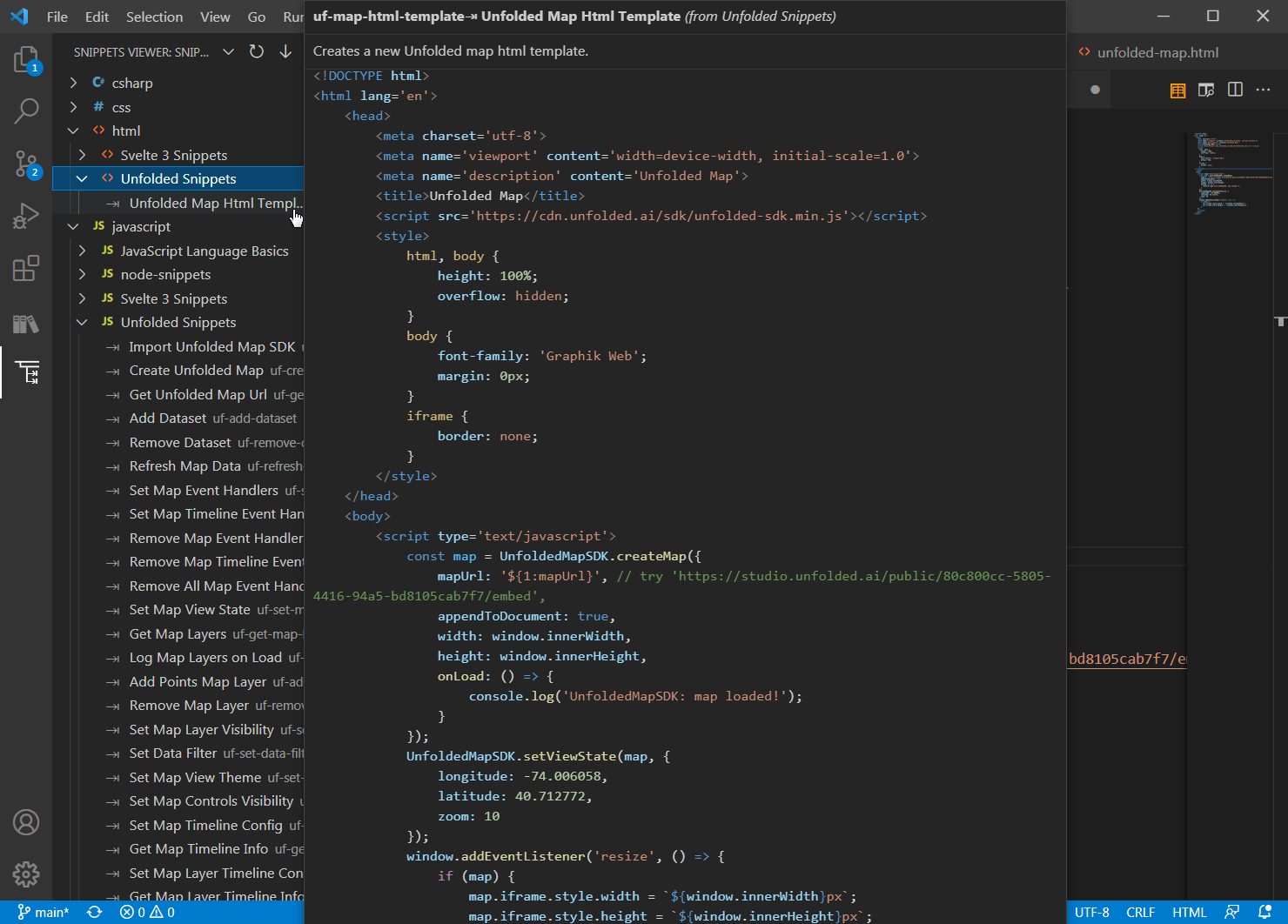Open the editor More Actions ellipsis
This screenshot has height=924, width=1288.
tap(1264, 90)
